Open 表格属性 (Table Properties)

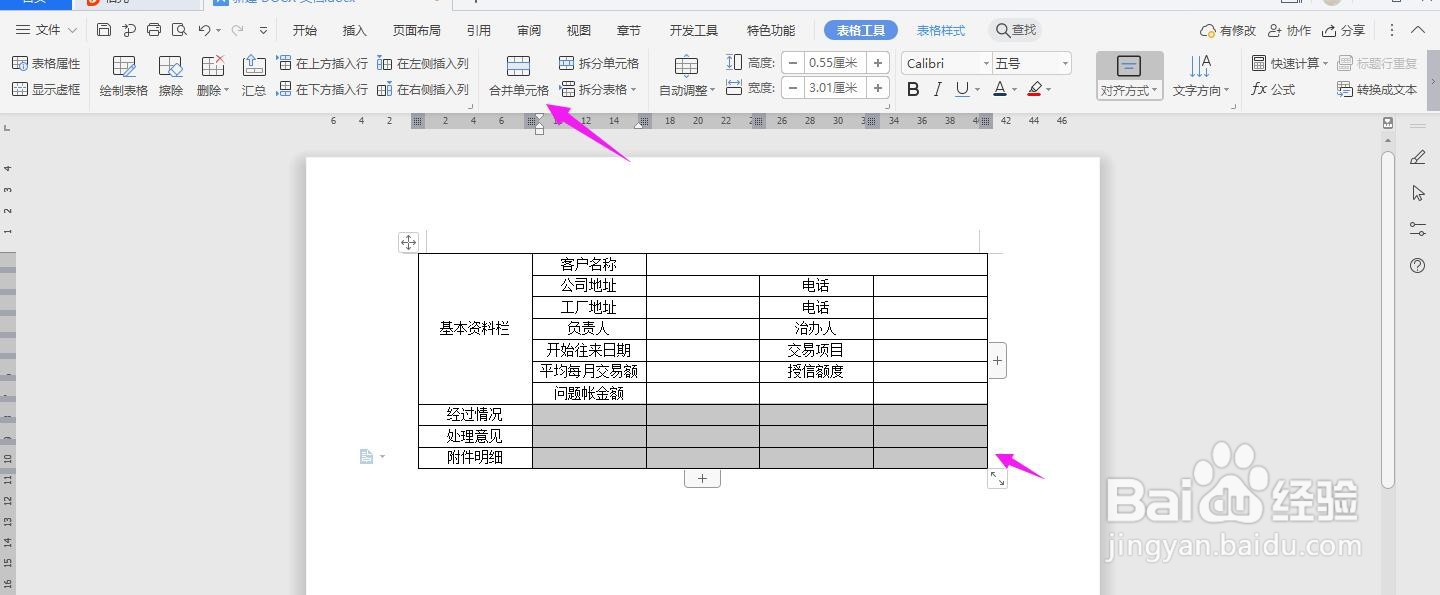tap(46, 62)
